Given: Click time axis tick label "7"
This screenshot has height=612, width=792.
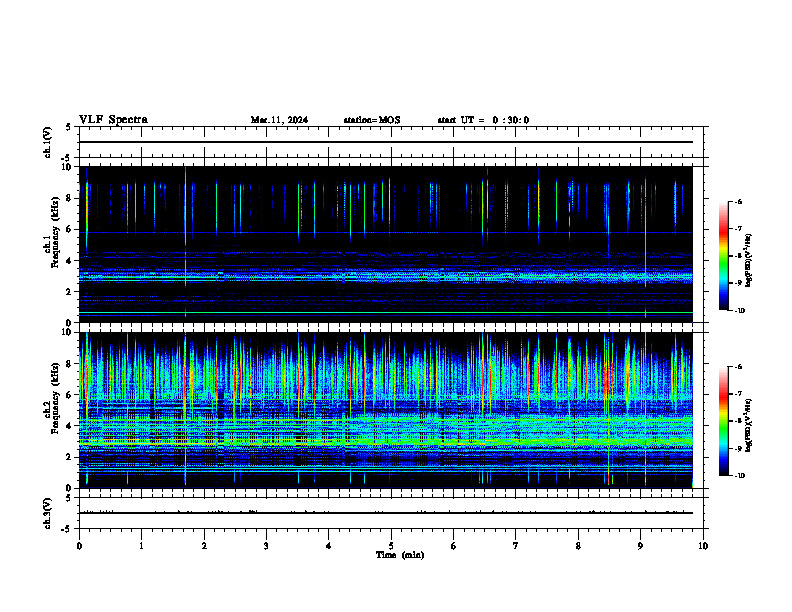Looking at the screenshot, I should 516,546.
